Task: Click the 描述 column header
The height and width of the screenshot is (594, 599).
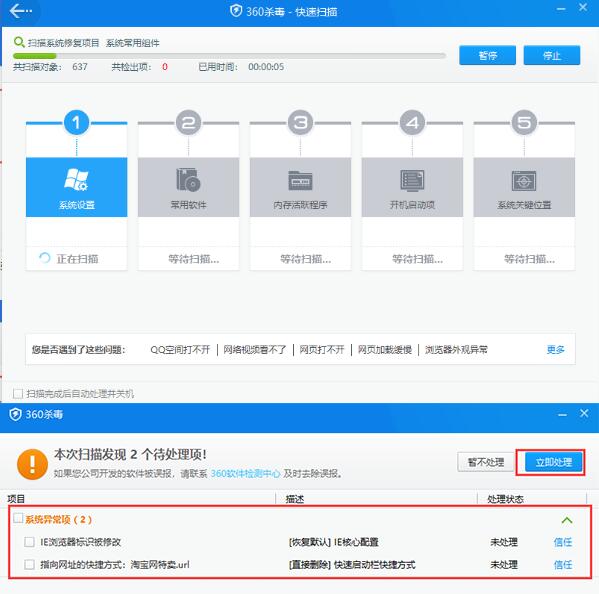Action: pyautogui.click(x=295, y=499)
